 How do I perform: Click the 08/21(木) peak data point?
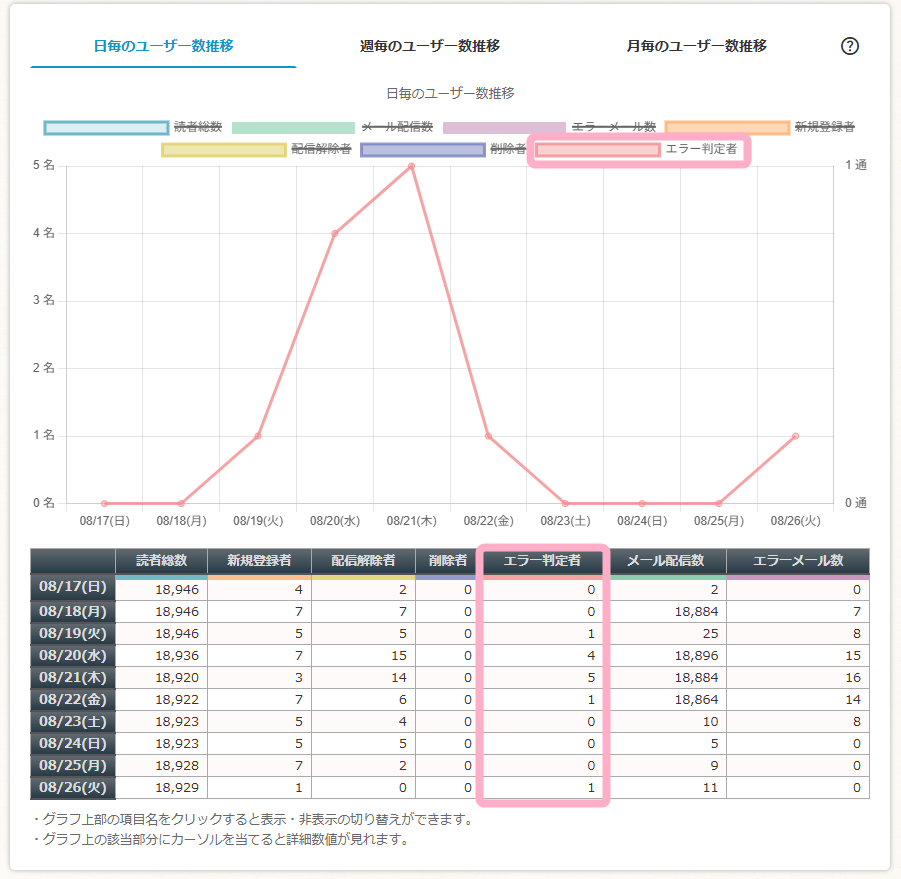point(411,166)
